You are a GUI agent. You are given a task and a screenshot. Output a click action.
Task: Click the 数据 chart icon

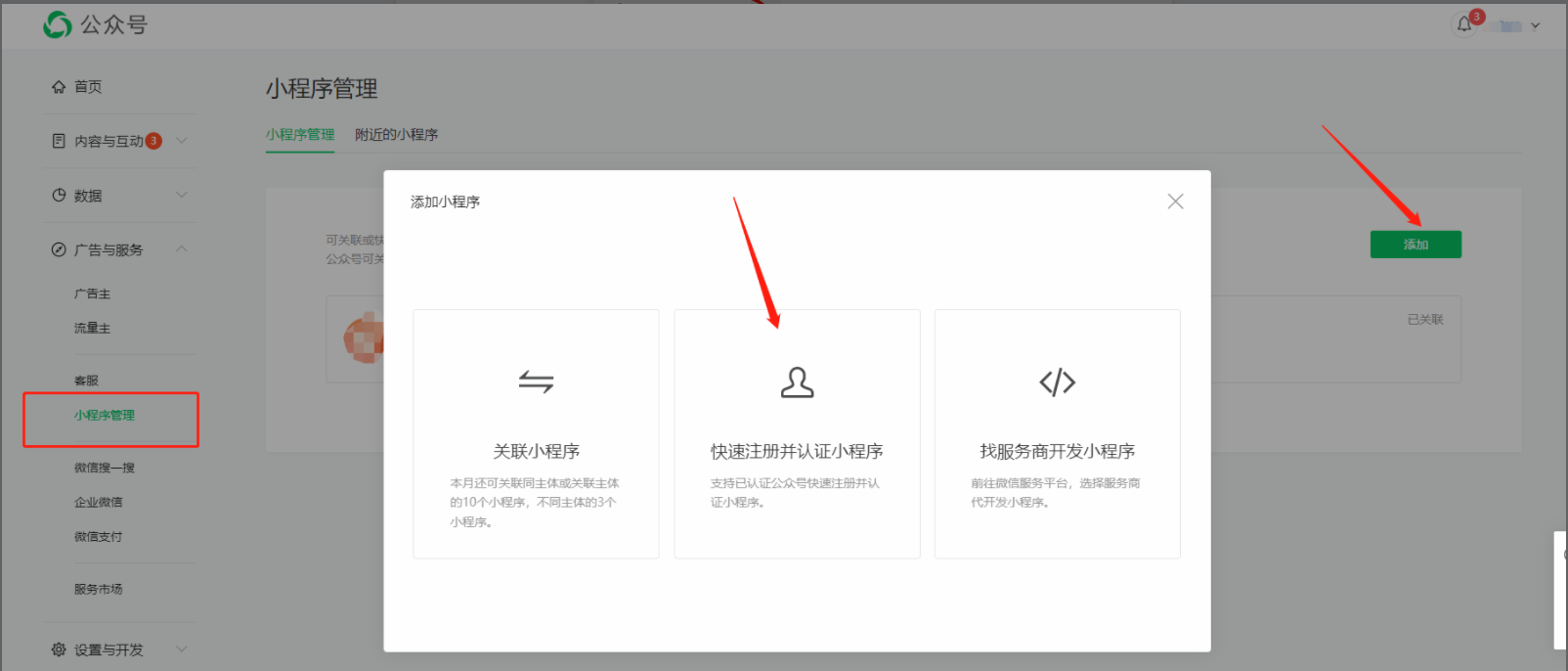[59, 196]
